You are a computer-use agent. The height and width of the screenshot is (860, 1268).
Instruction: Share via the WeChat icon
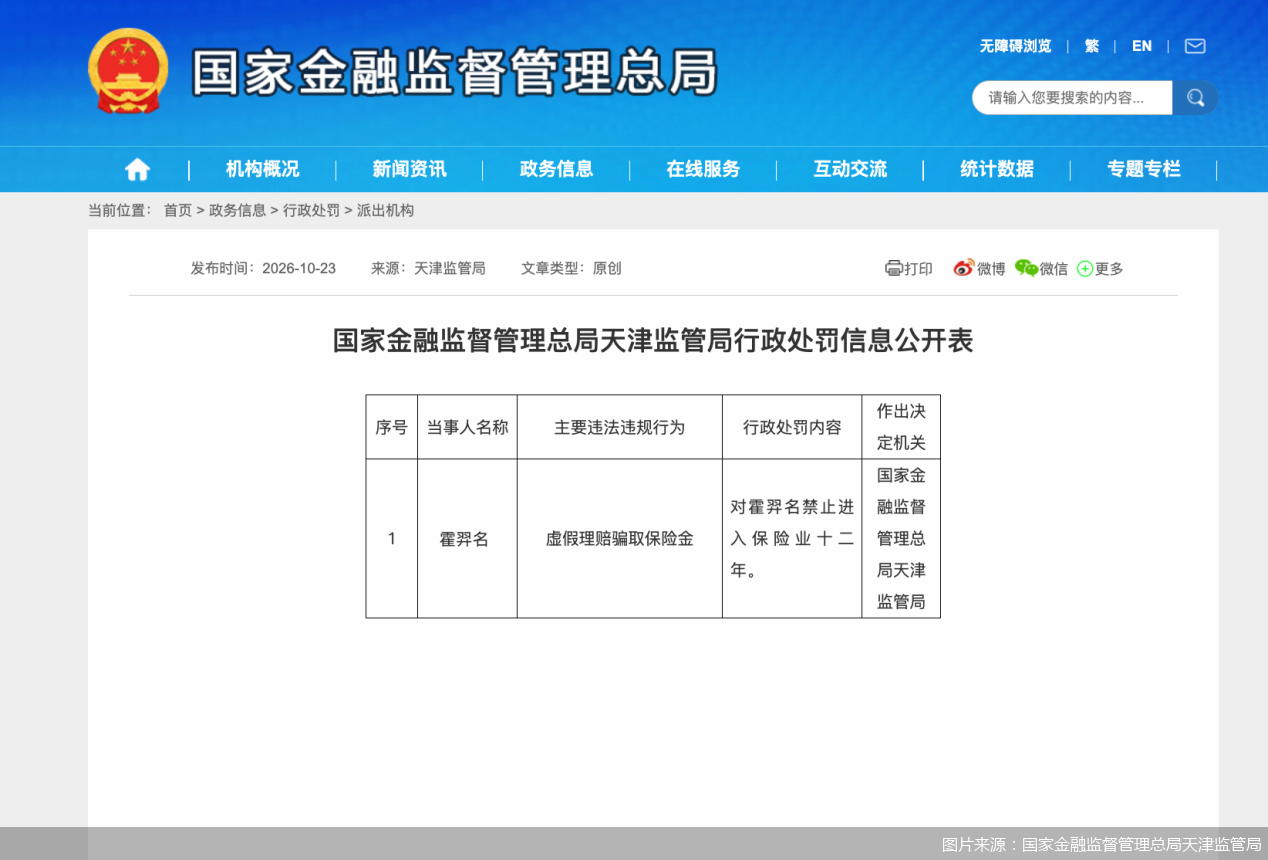pos(1026,268)
